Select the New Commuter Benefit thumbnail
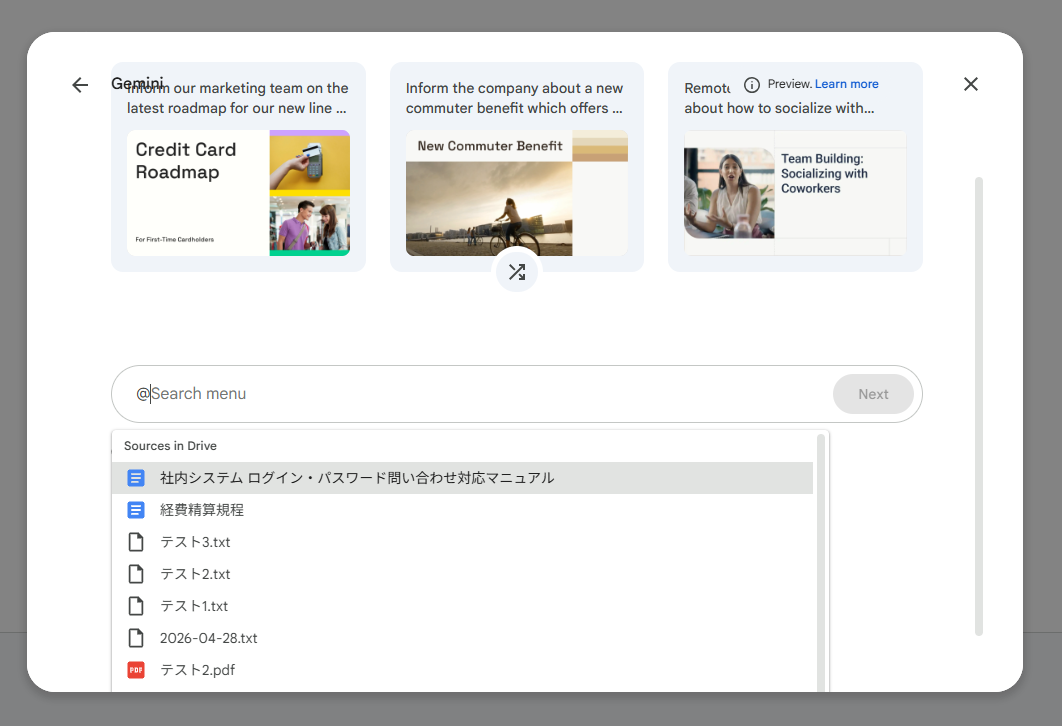The height and width of the screenshot is (726, 1062). tap(517, 193)
